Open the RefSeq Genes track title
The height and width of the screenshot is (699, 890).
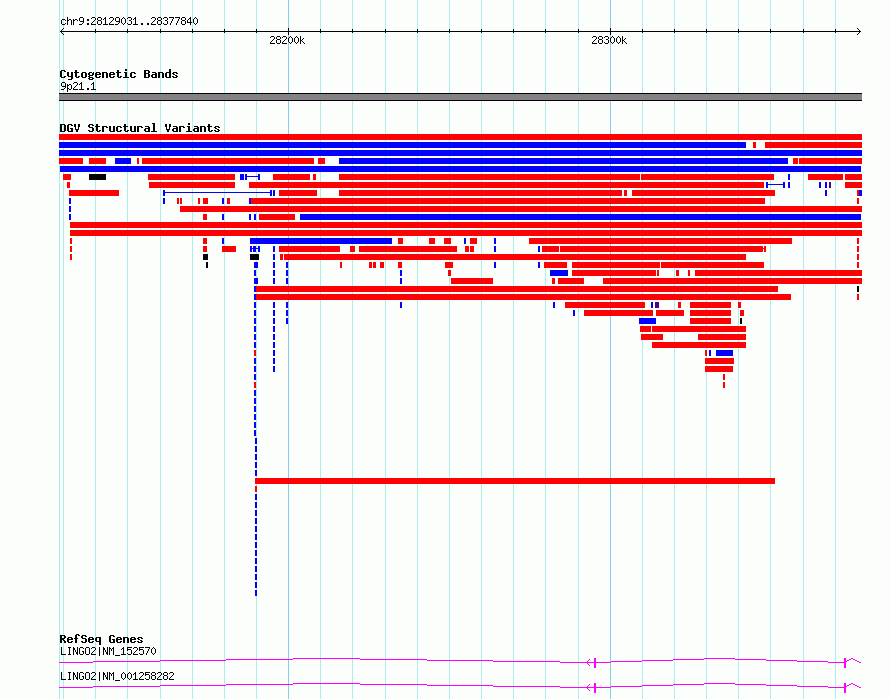pyautogui.click(x=101, y=639)
